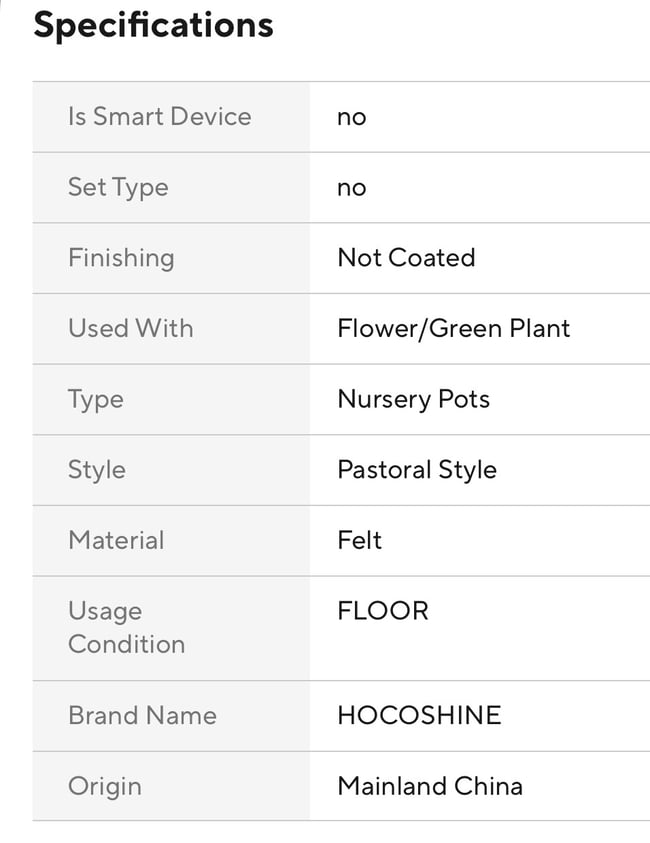Click the "no" value beside Set Type
The image size is (650, 843).
(352, 188)
